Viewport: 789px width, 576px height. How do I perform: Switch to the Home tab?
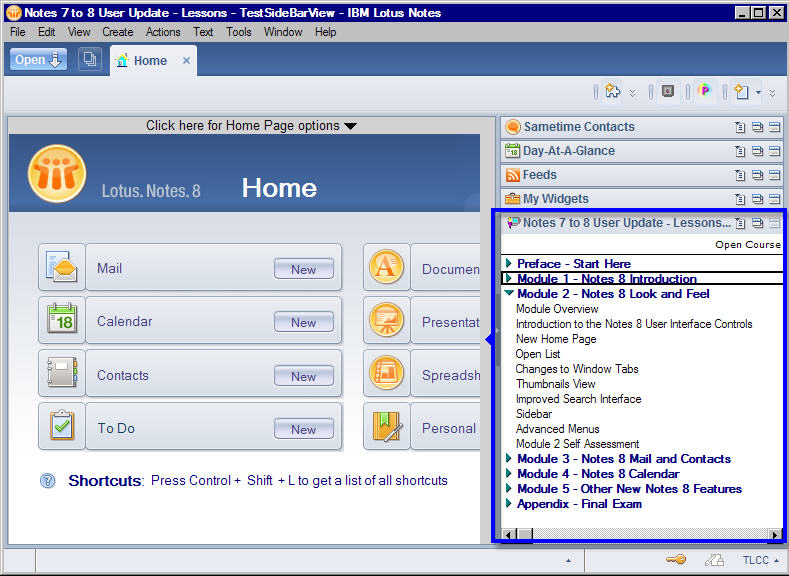point(150,61)
